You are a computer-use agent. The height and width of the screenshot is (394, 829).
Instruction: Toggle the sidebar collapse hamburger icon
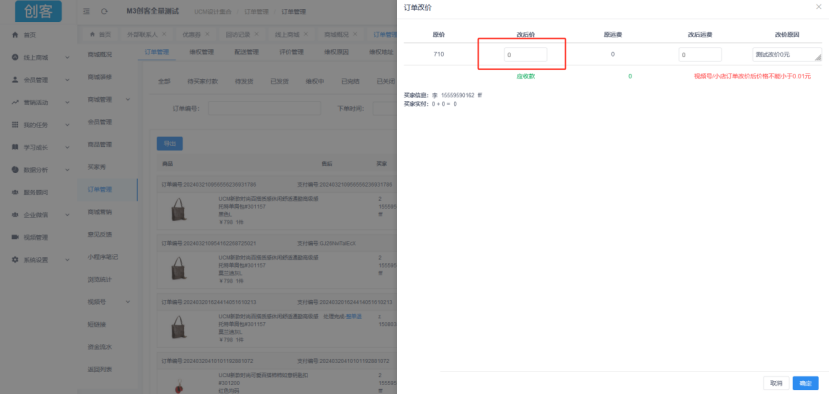87,12
